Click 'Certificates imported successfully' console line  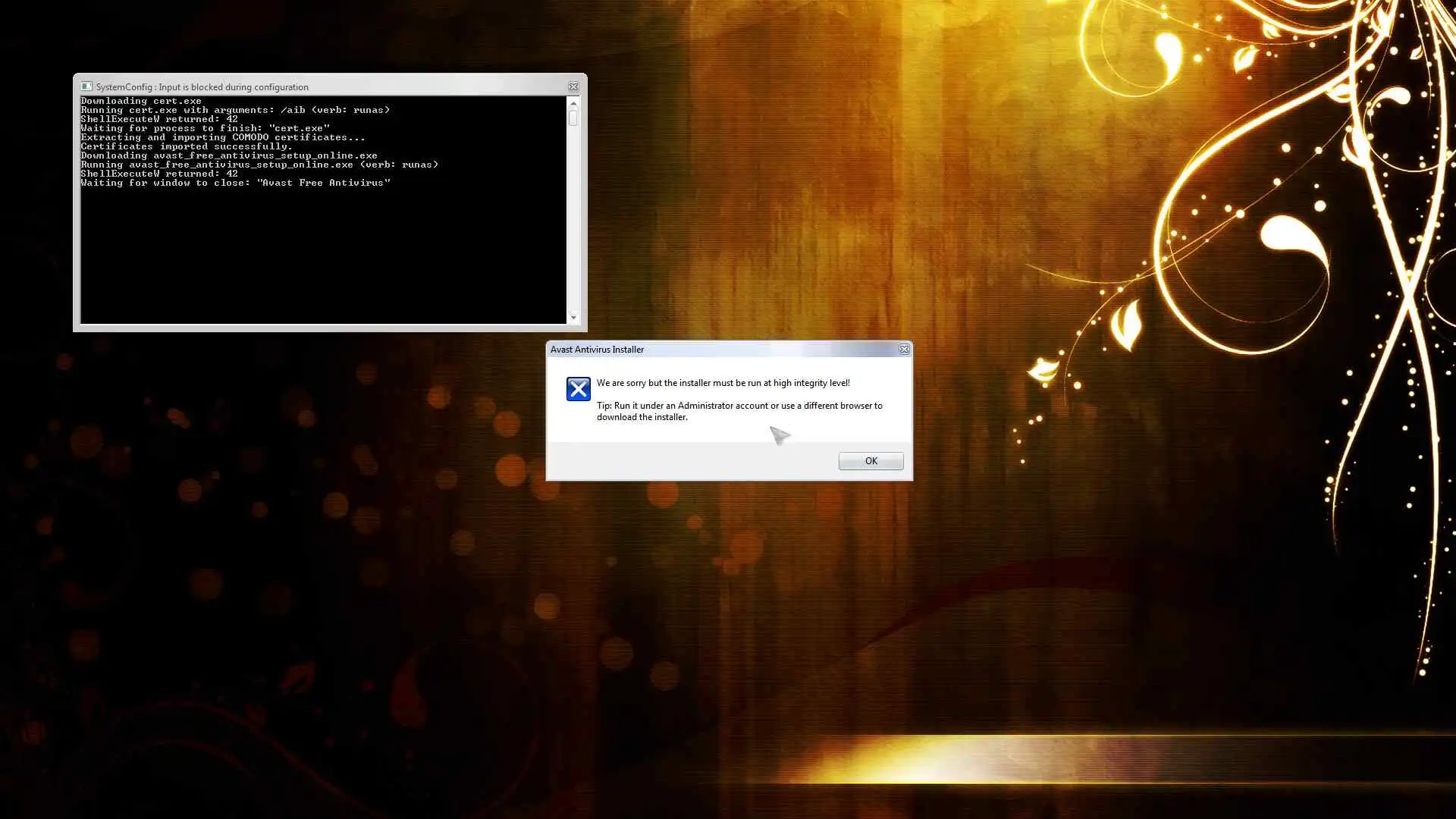click(186, 146)
